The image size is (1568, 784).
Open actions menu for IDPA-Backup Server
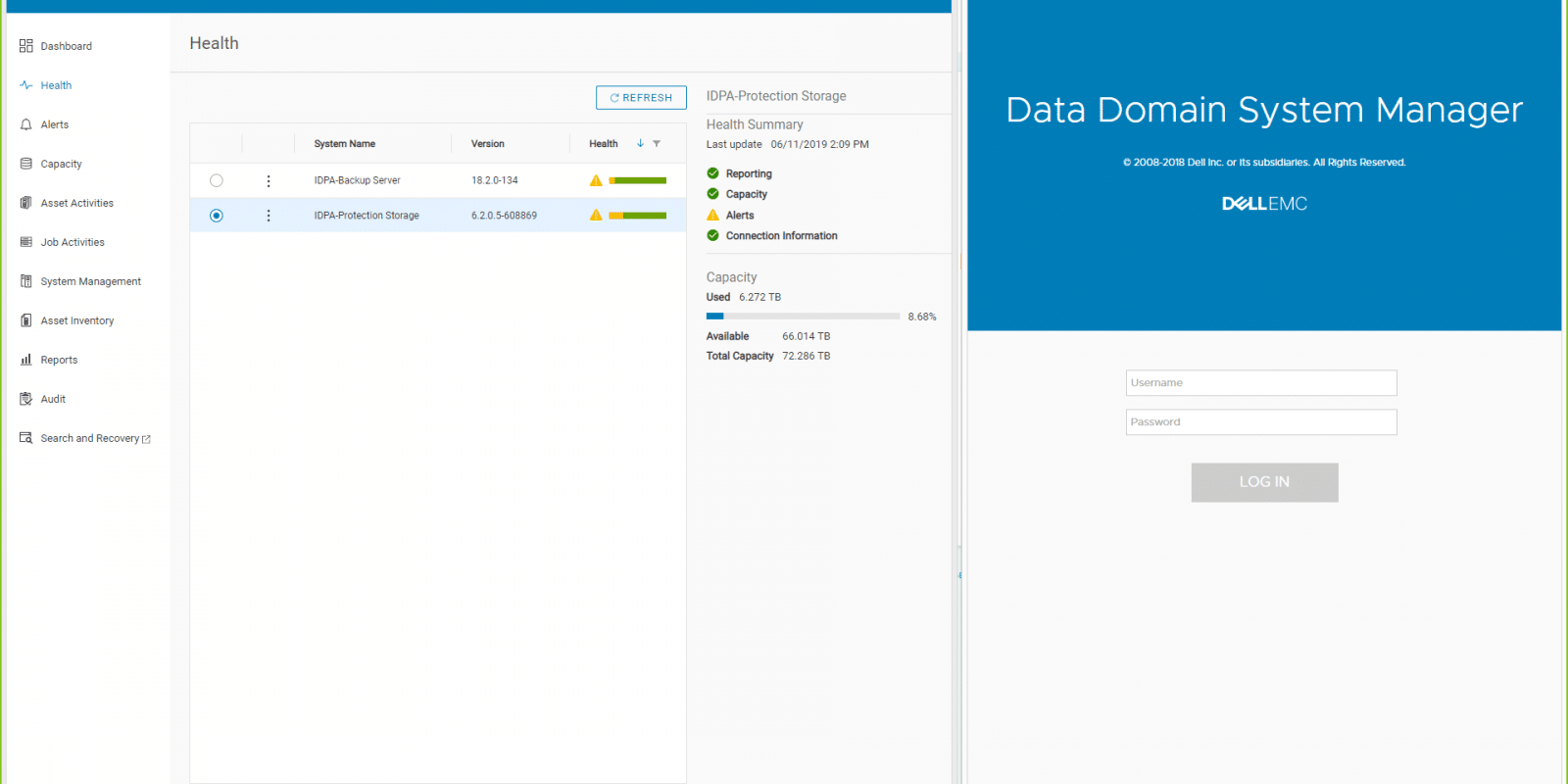pyautogui.click(x=269, y=180)
